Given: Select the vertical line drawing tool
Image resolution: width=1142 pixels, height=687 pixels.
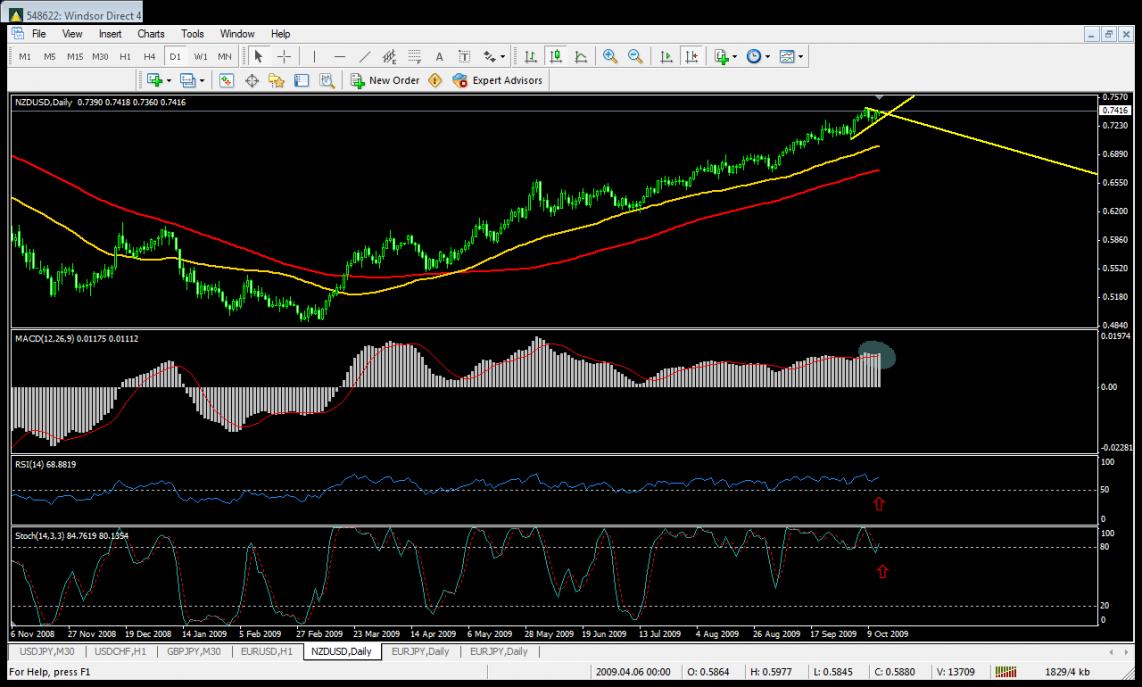Looking at the screenshot, I should coord(314,57).
